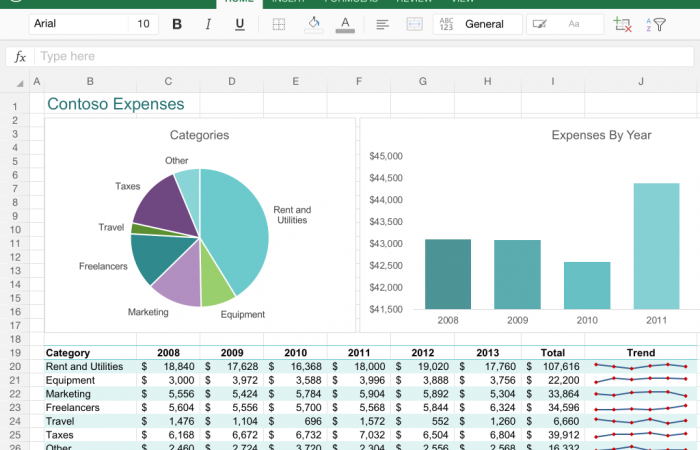The width and height of the screenshot is (700, 450).
Task: Select column header D
Action: pos(231,81)
